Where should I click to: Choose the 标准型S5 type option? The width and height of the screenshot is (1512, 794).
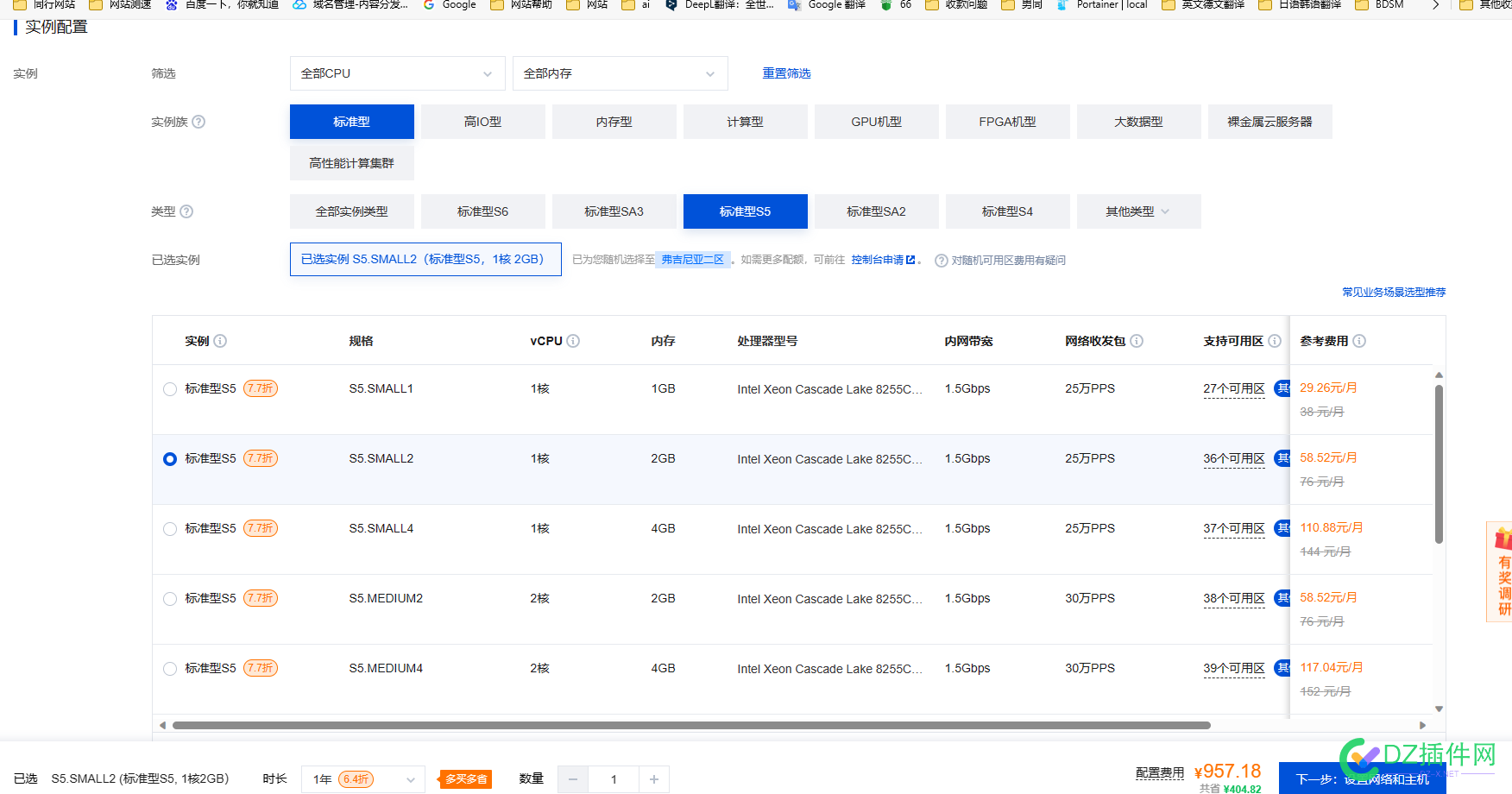pyautogui.click(x=746, y=211)
